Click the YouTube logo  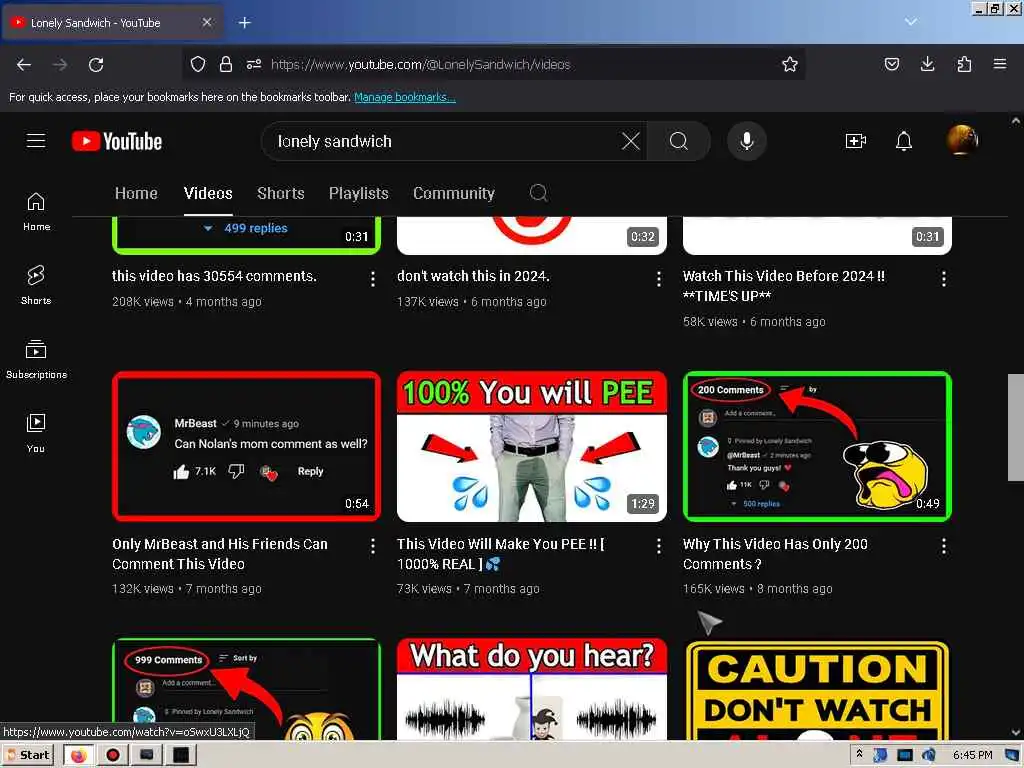pos(117,141)
